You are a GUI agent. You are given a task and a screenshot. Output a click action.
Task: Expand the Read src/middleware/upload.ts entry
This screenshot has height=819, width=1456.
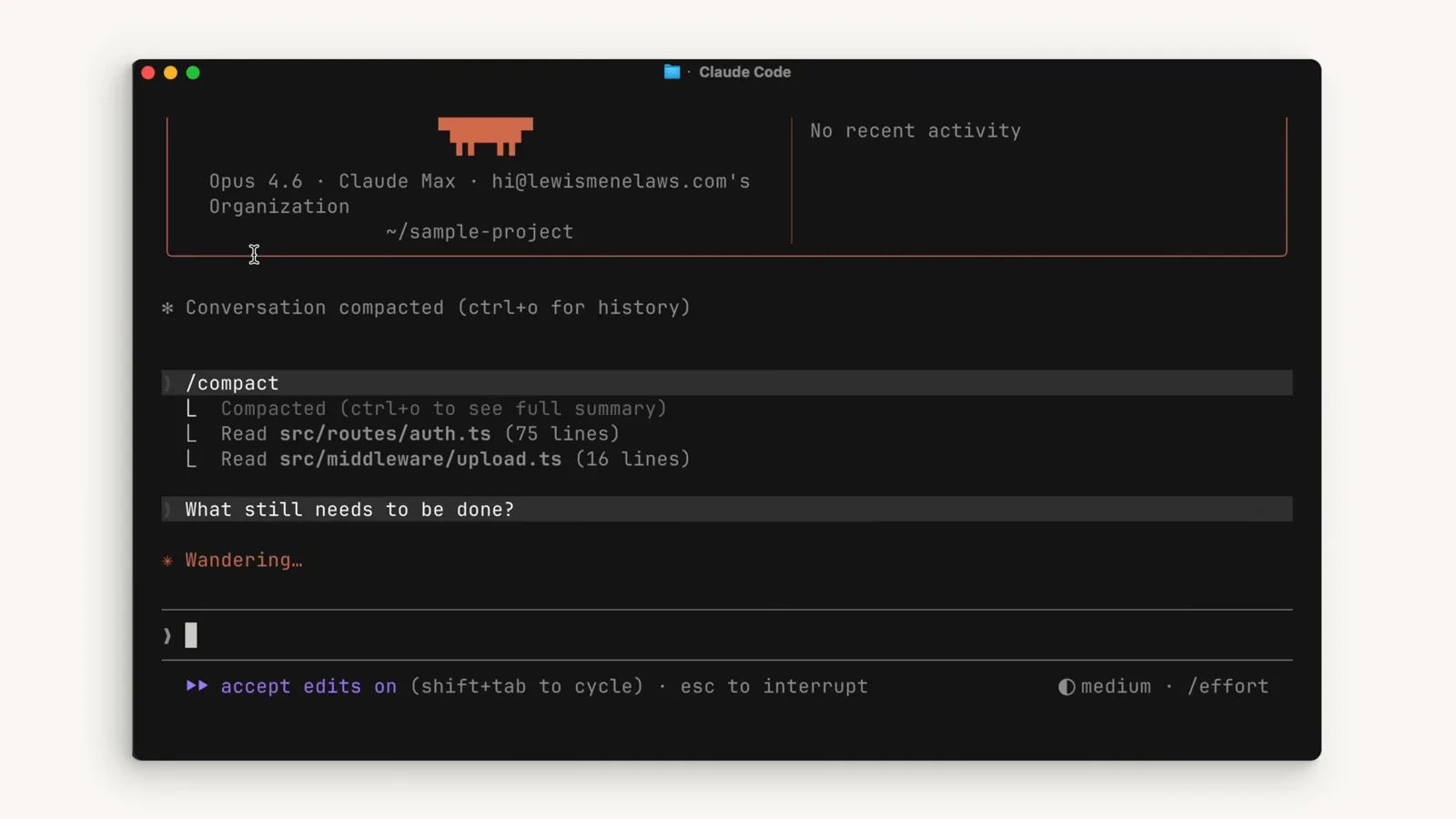tap(455, 460)
